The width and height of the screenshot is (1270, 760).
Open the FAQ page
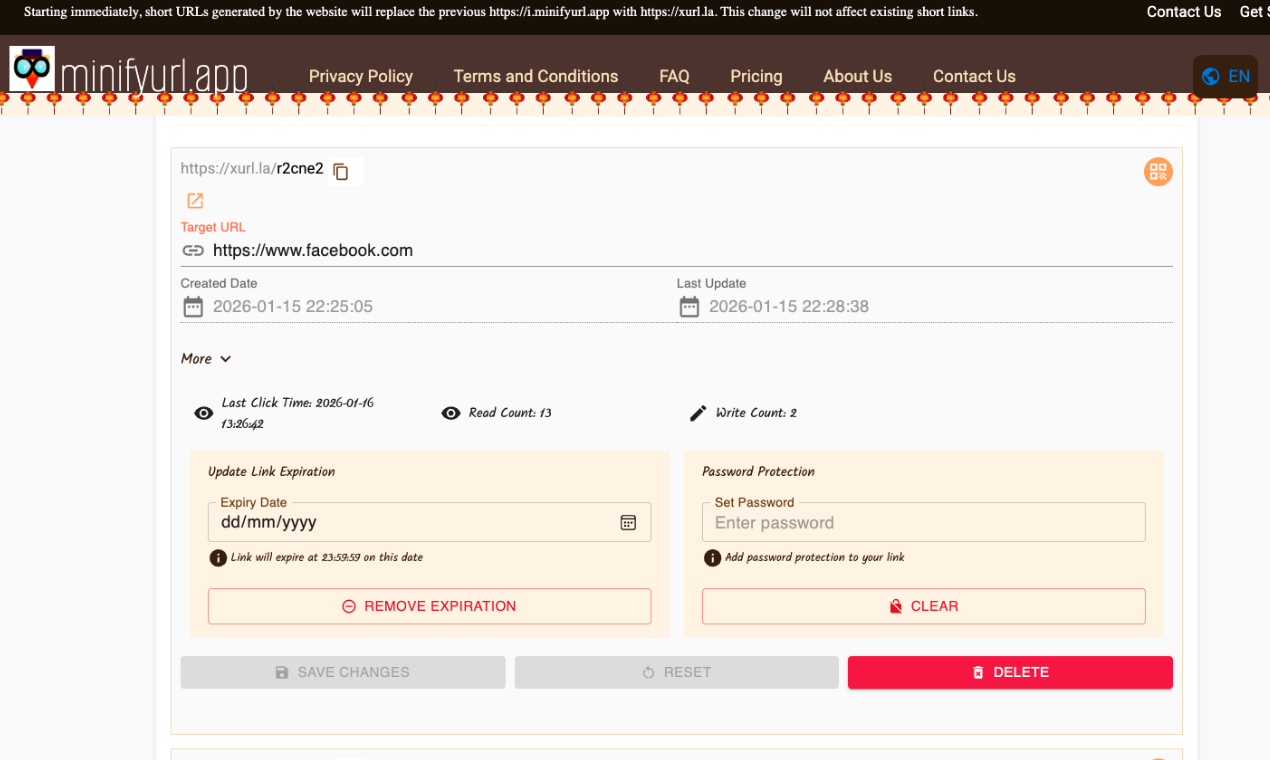(x=674, y=76)
